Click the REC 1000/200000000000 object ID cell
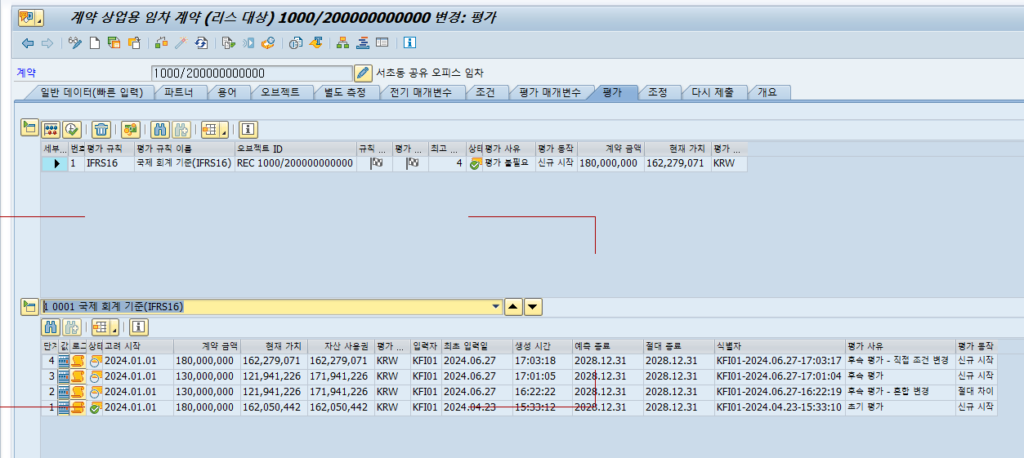1024x458 pixels. click(x=295, y=164)
